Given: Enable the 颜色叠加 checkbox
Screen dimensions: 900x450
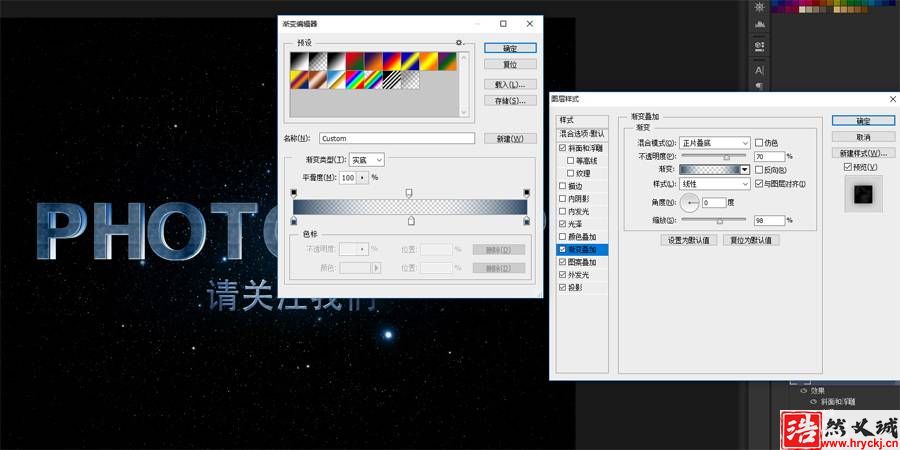Looking at the screenshot, I should point(561,236).
